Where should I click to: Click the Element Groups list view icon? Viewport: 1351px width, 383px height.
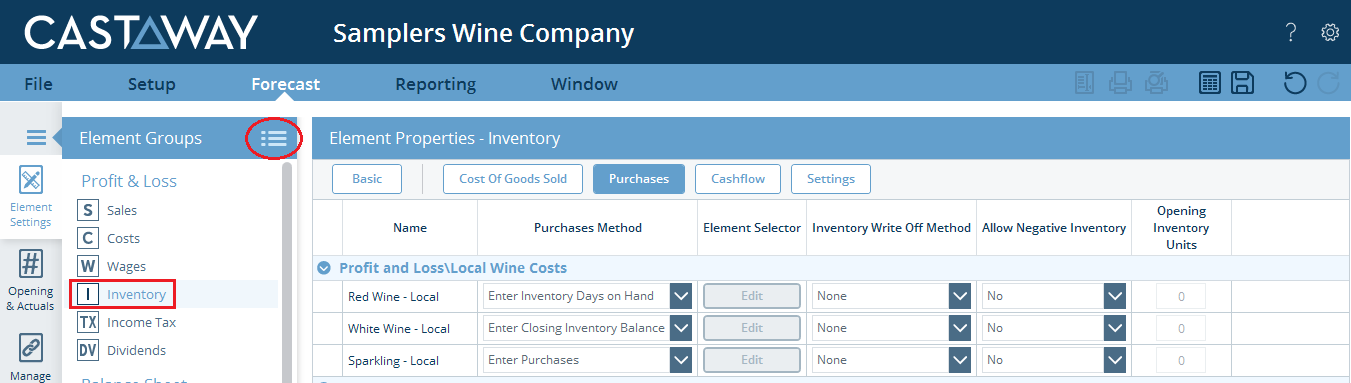coord(273,138)
